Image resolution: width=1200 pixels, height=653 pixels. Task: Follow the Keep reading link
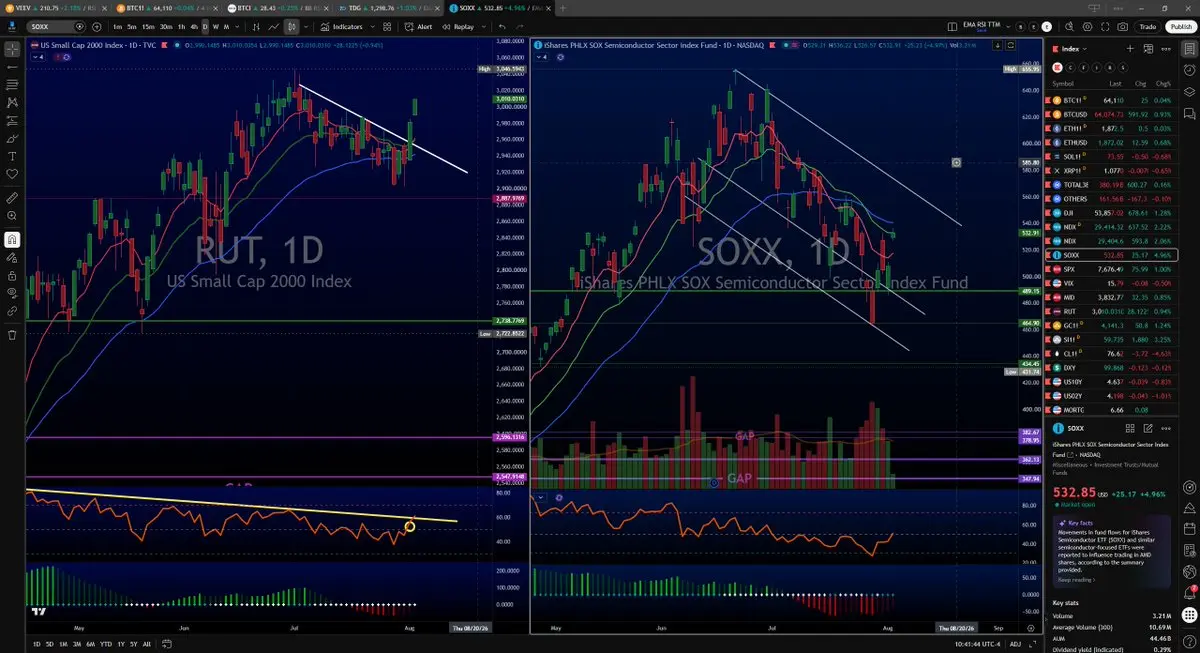point(1075,578)
